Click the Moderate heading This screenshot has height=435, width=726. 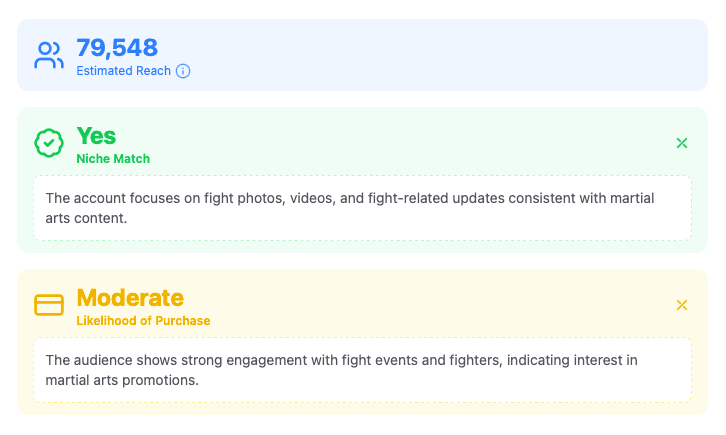(x=130, y=298)
